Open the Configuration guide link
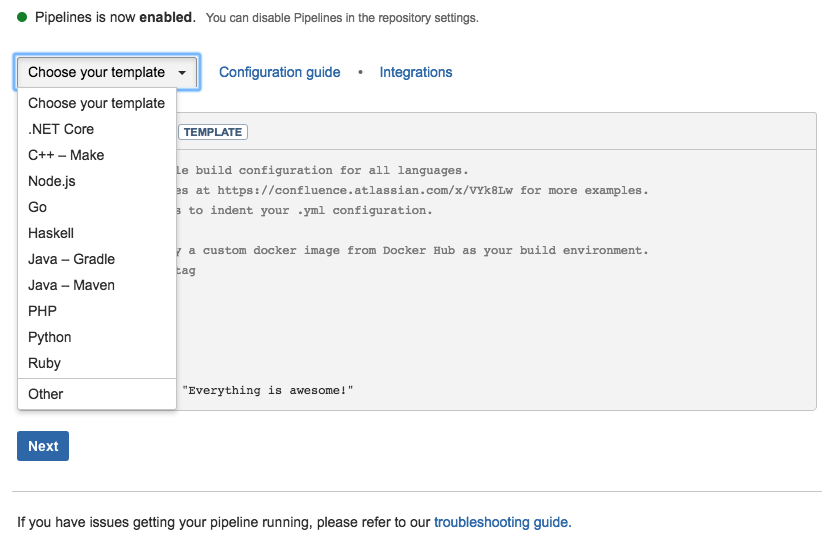Screen dimensions: 833x547 click(x=279, y=72)
